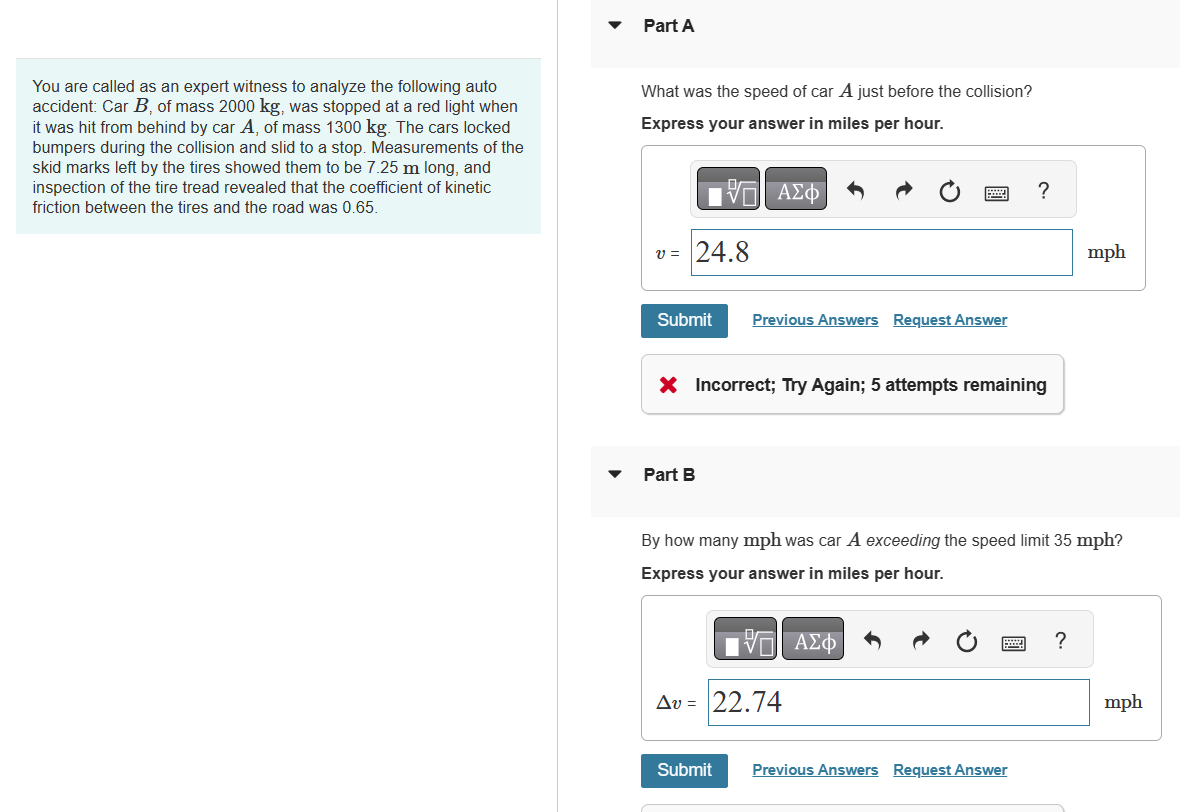Select the ΑΣφ symbol palette in Part B

point(812,639)
